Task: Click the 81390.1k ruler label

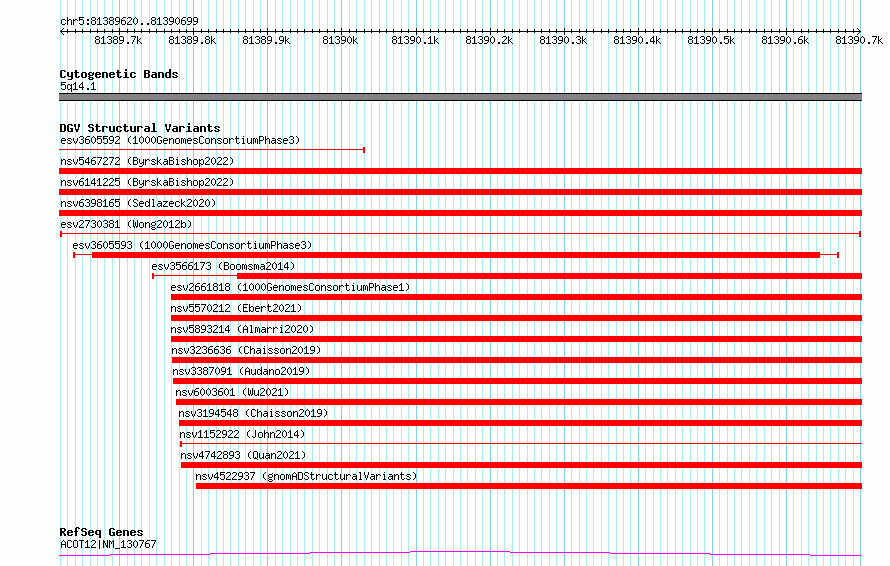Action: (415, 40)
